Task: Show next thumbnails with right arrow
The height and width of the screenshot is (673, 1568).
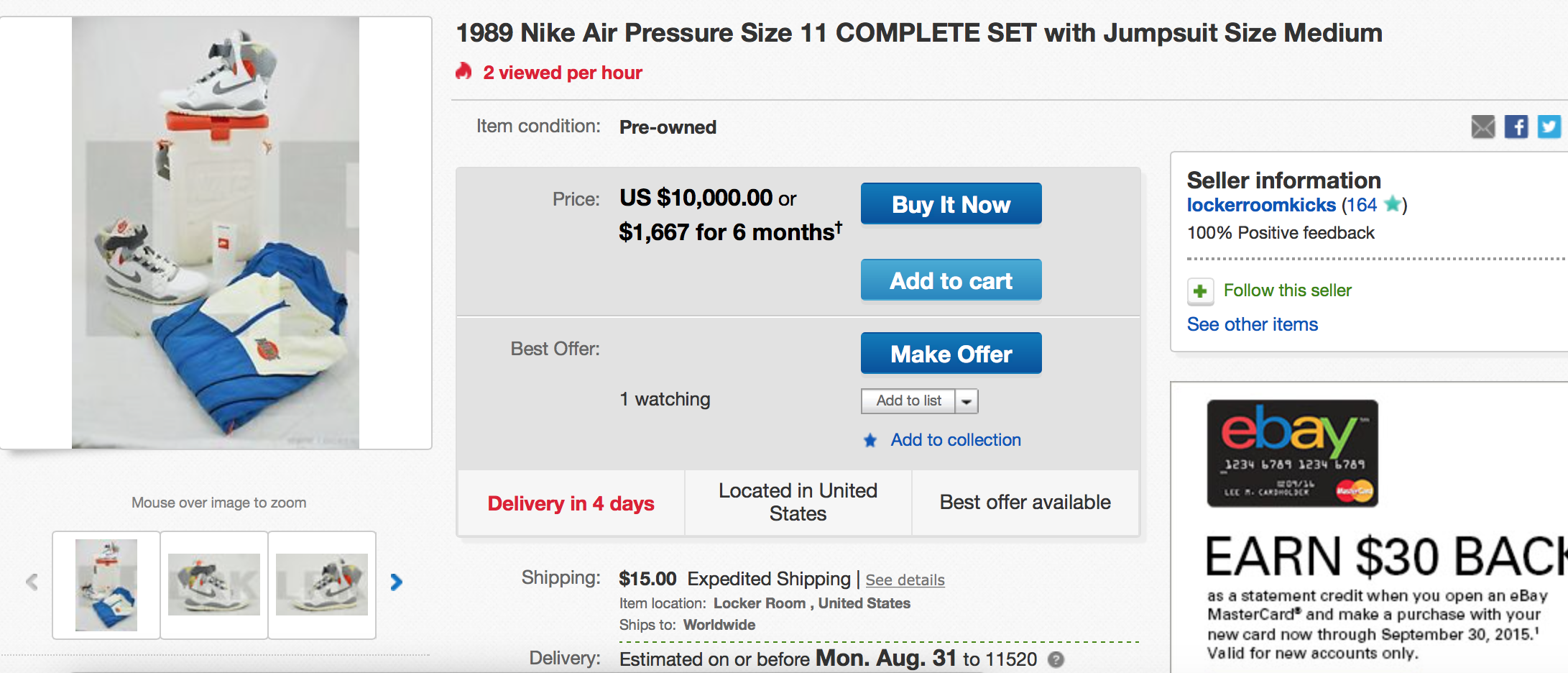Action: pyautogui.click(x=396, y=582)
